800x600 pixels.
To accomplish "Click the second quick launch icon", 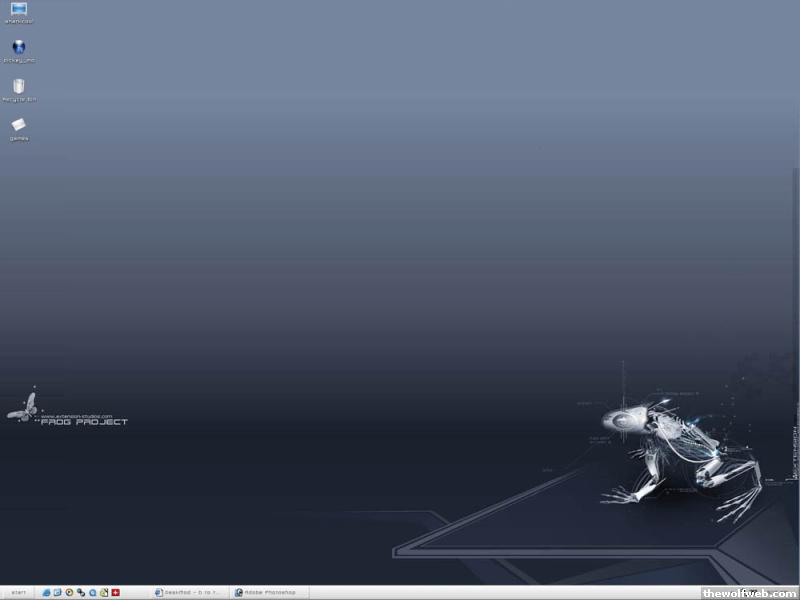I will (x=57, y=593).
